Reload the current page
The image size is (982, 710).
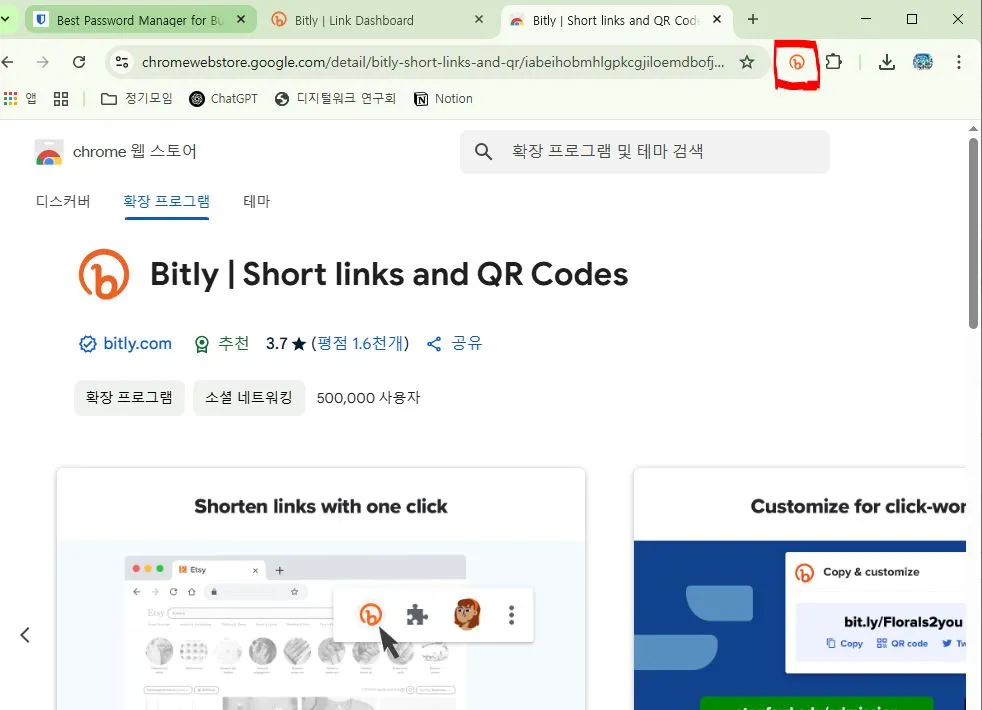tap(79, 62)
